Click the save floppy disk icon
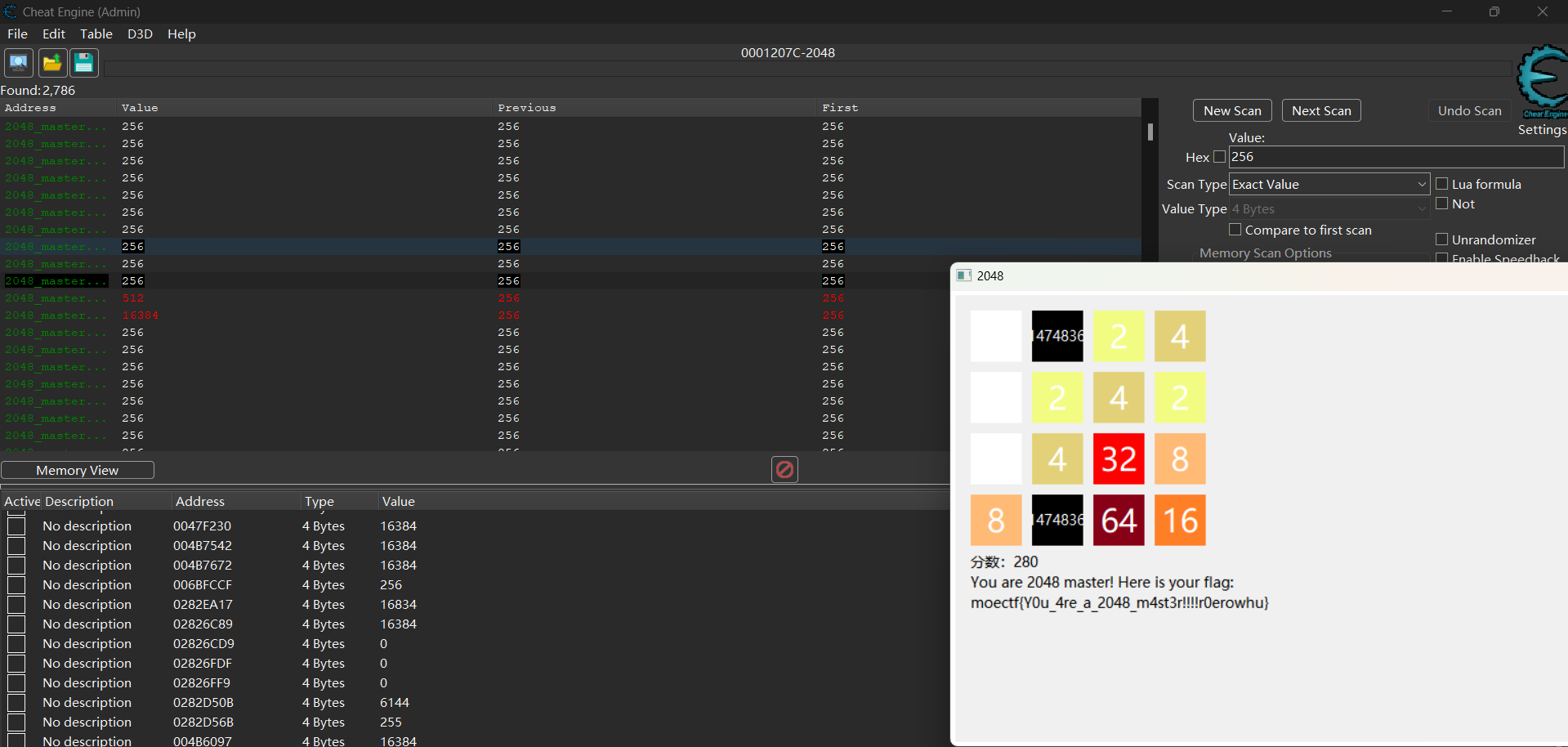 (83, 63)
